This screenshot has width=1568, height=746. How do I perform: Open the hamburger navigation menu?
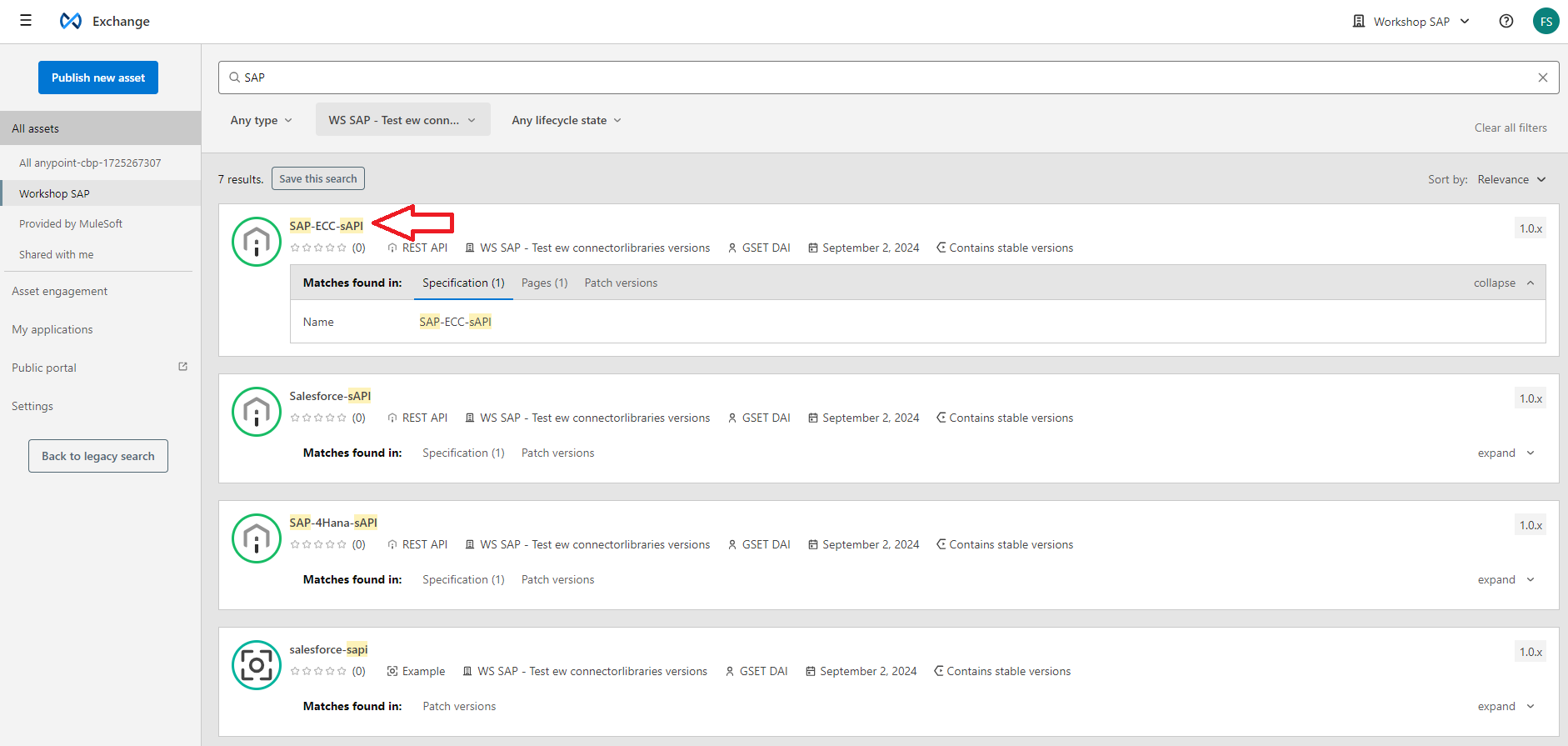tap(26, 21)
